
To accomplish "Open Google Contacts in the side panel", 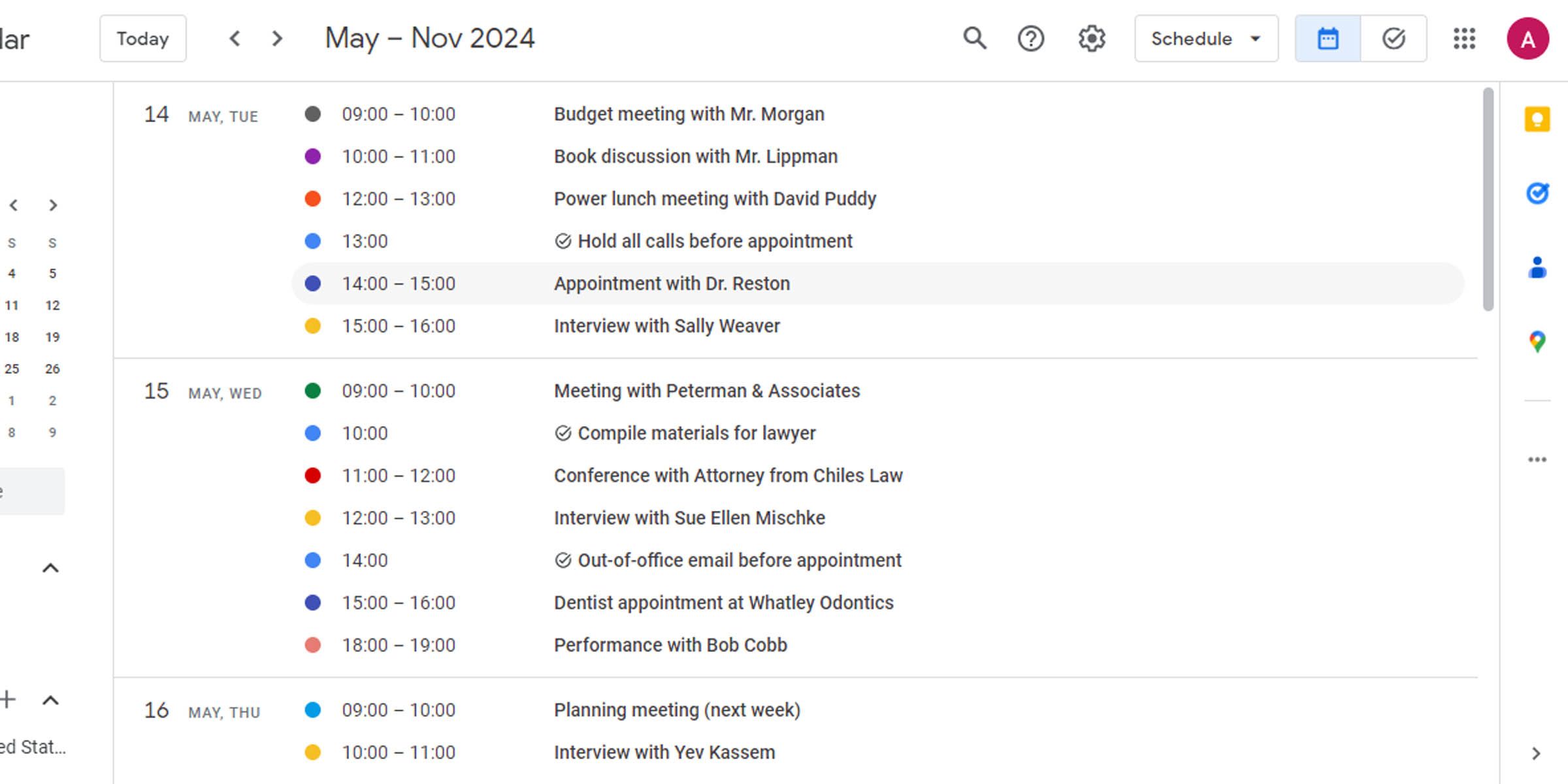I will click(1537, 266).
